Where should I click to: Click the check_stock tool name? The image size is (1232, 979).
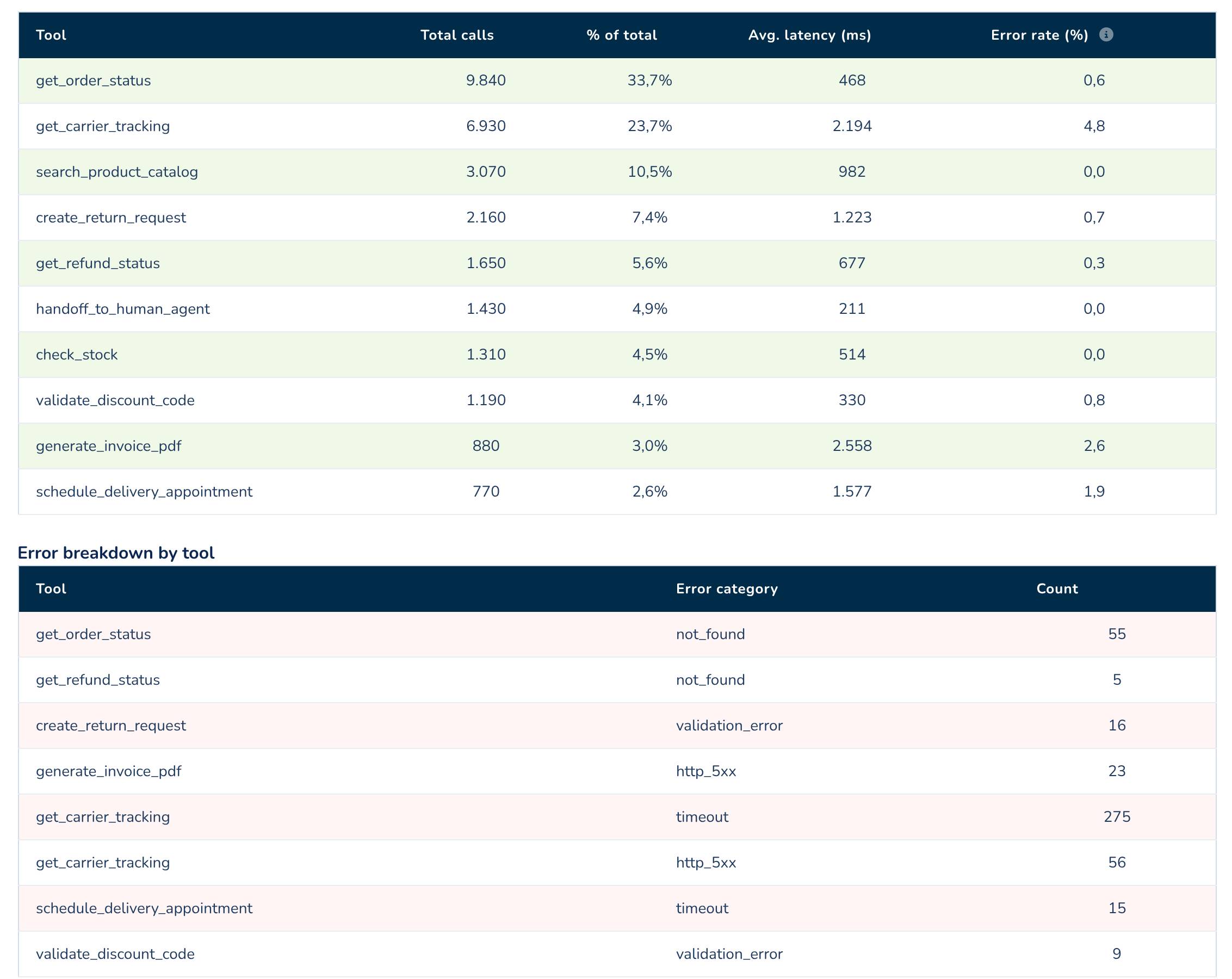coord(77,355)
